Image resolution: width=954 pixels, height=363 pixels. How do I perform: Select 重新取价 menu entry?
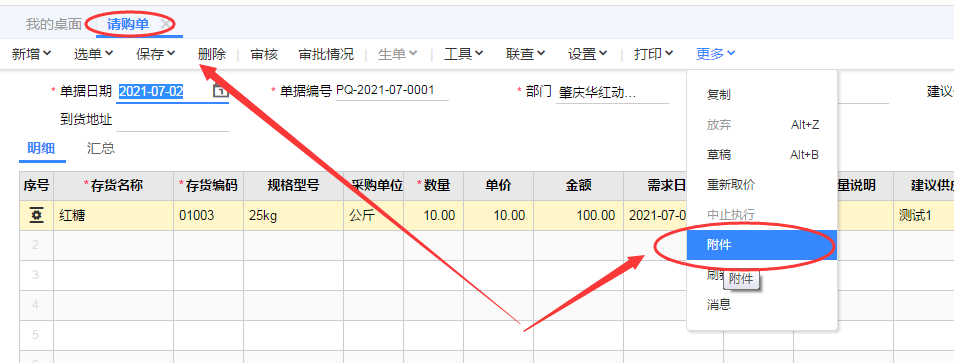coord(762,184)
